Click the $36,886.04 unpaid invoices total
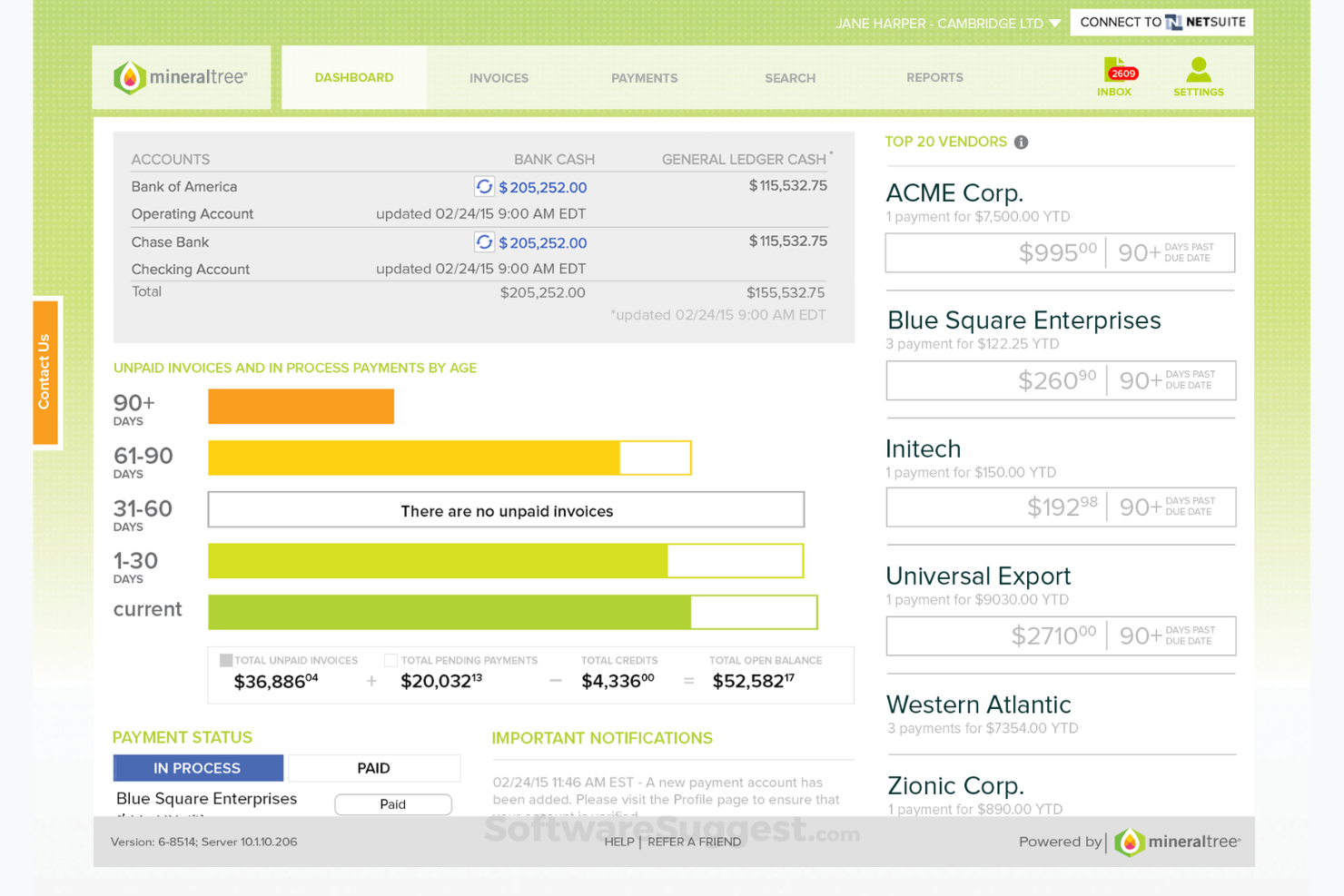Image resolution: width=1344 pixels, height=896 pixels. (276, 681)
